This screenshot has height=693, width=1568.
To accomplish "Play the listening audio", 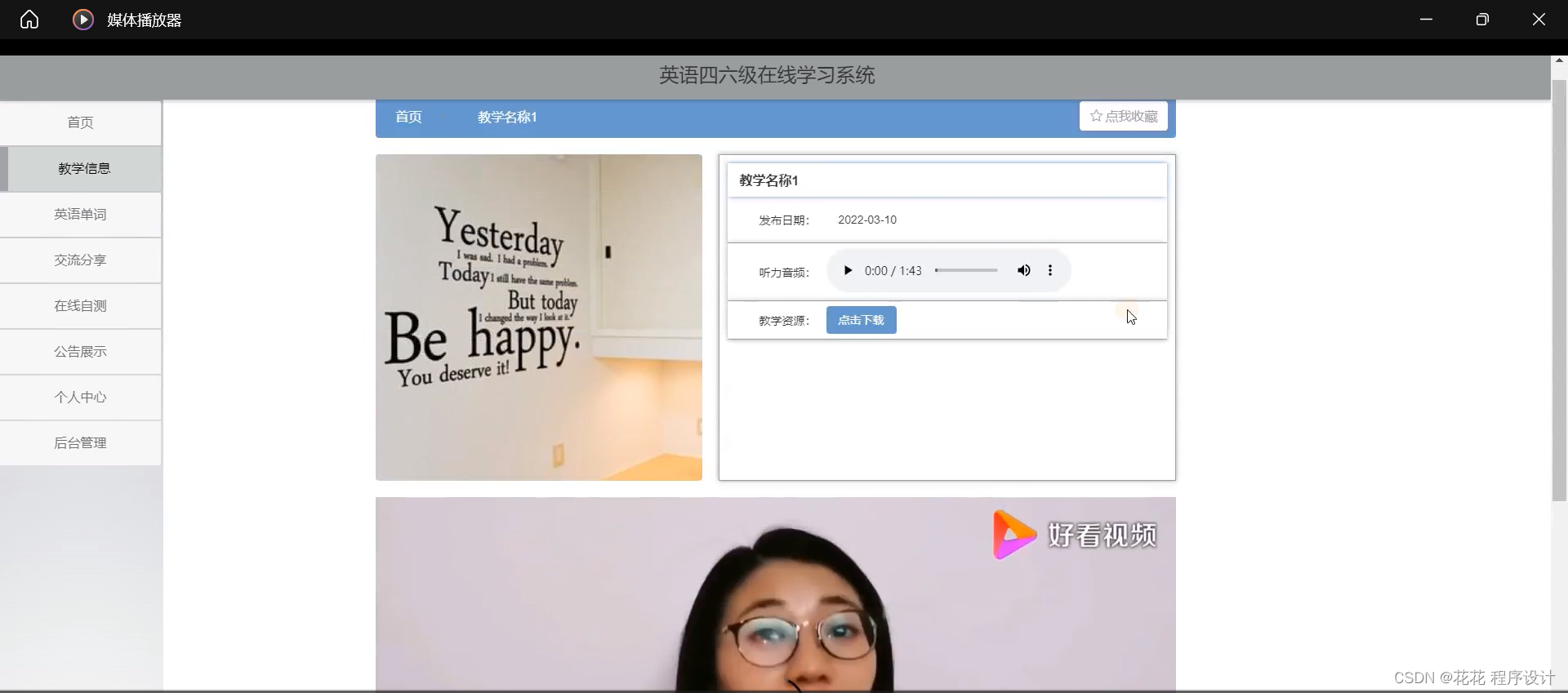I will tap(848, 270).
